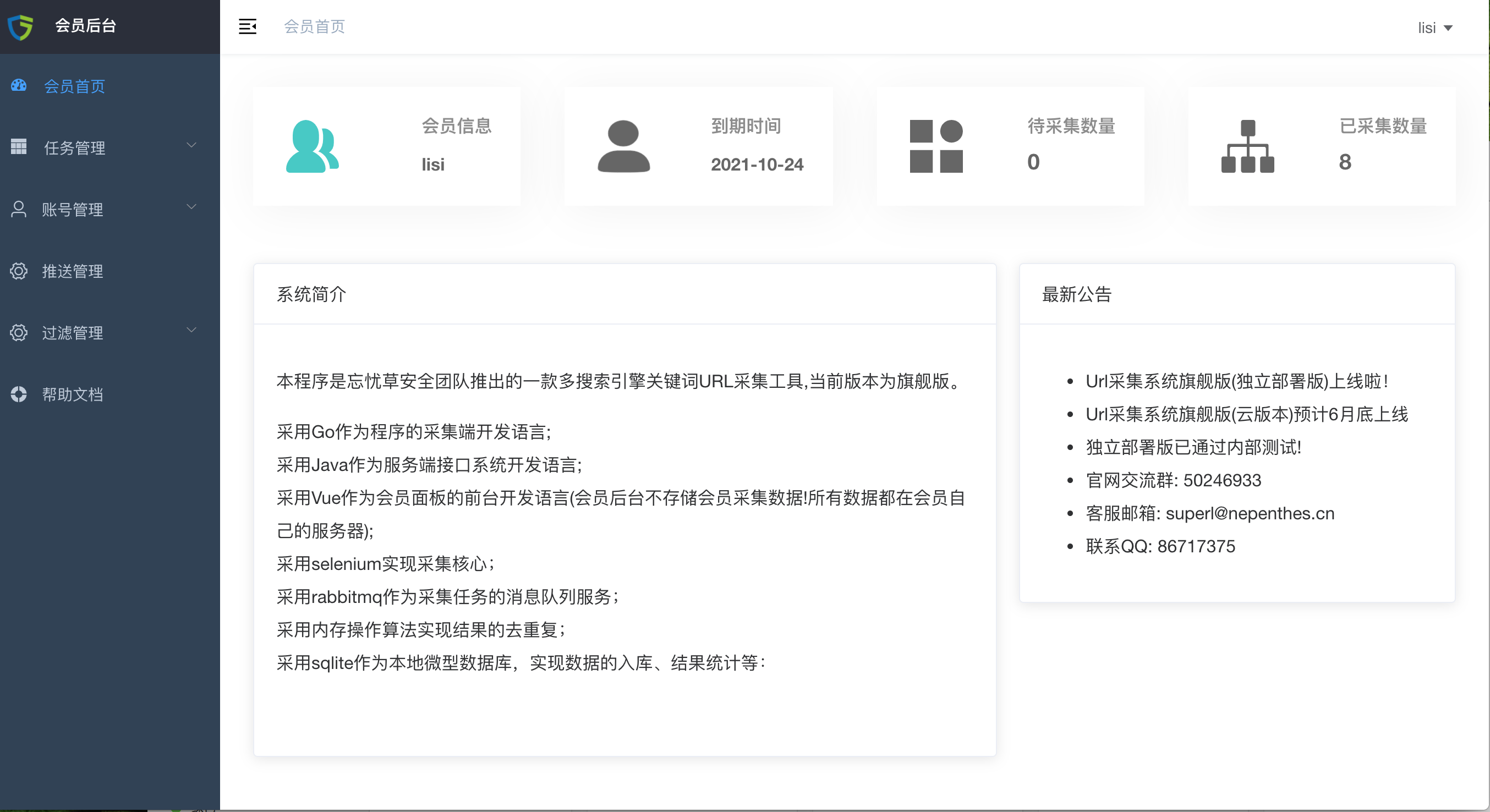Click the independent deployment launch announcement
This screenshot has width=1490, height=812.
1236,381
